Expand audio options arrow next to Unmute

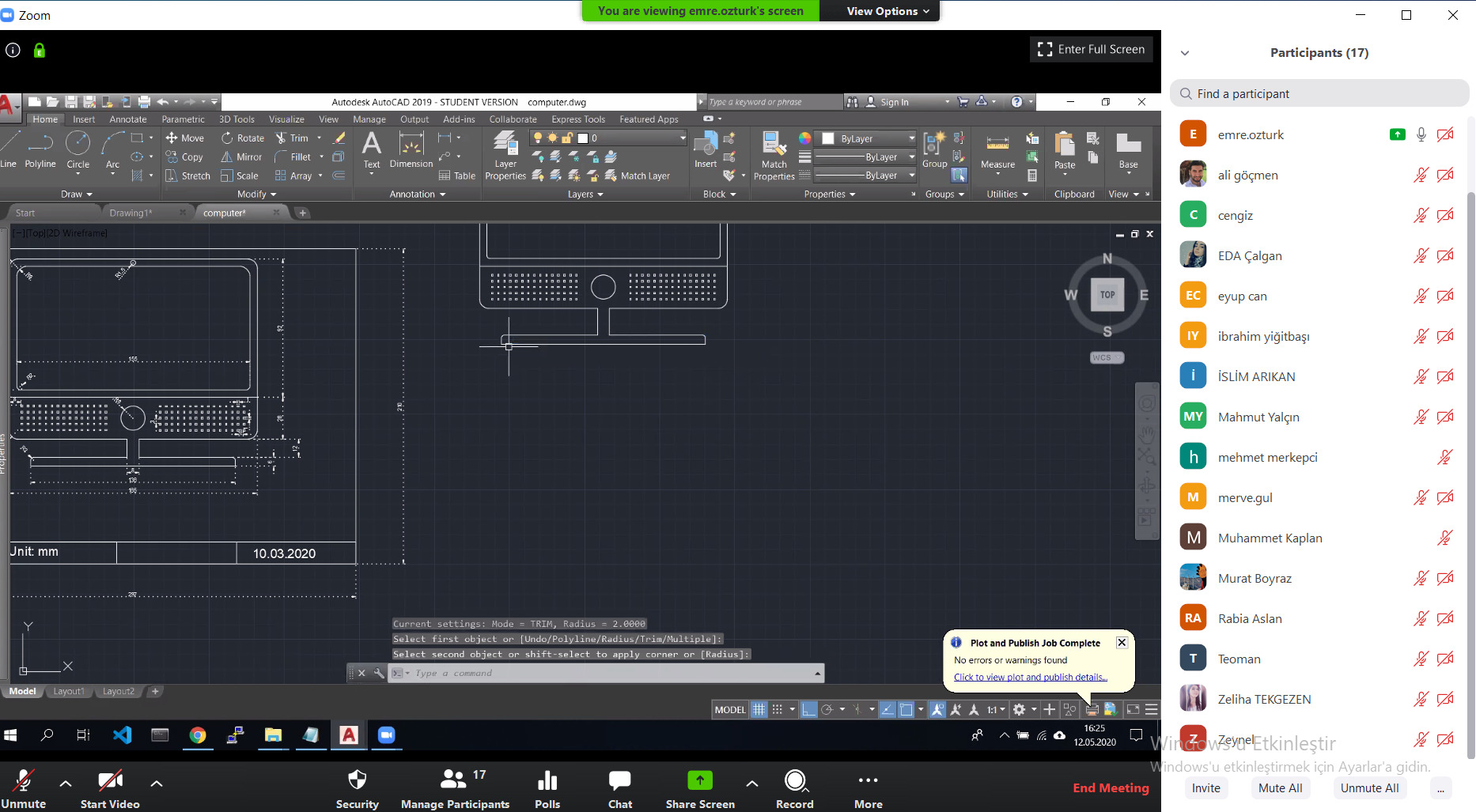tap(66, 784)
